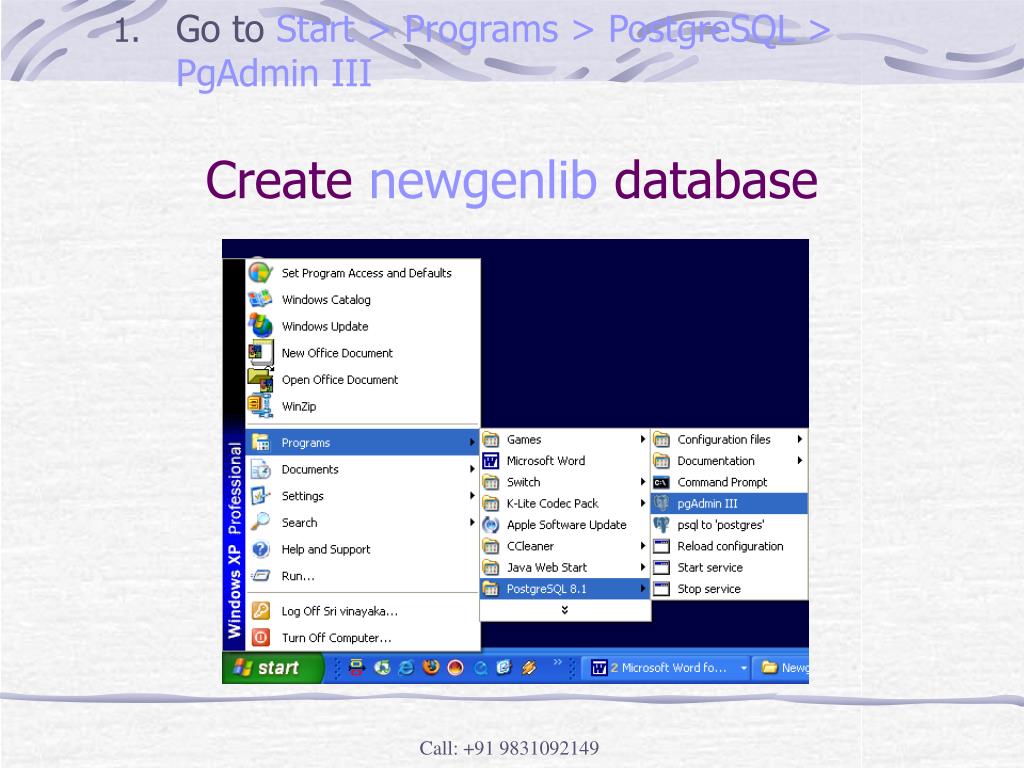Expand the CCleaner submenu arrow
Screen dimensions: 1024x768
pyautogui.click(x=643, y=546)
